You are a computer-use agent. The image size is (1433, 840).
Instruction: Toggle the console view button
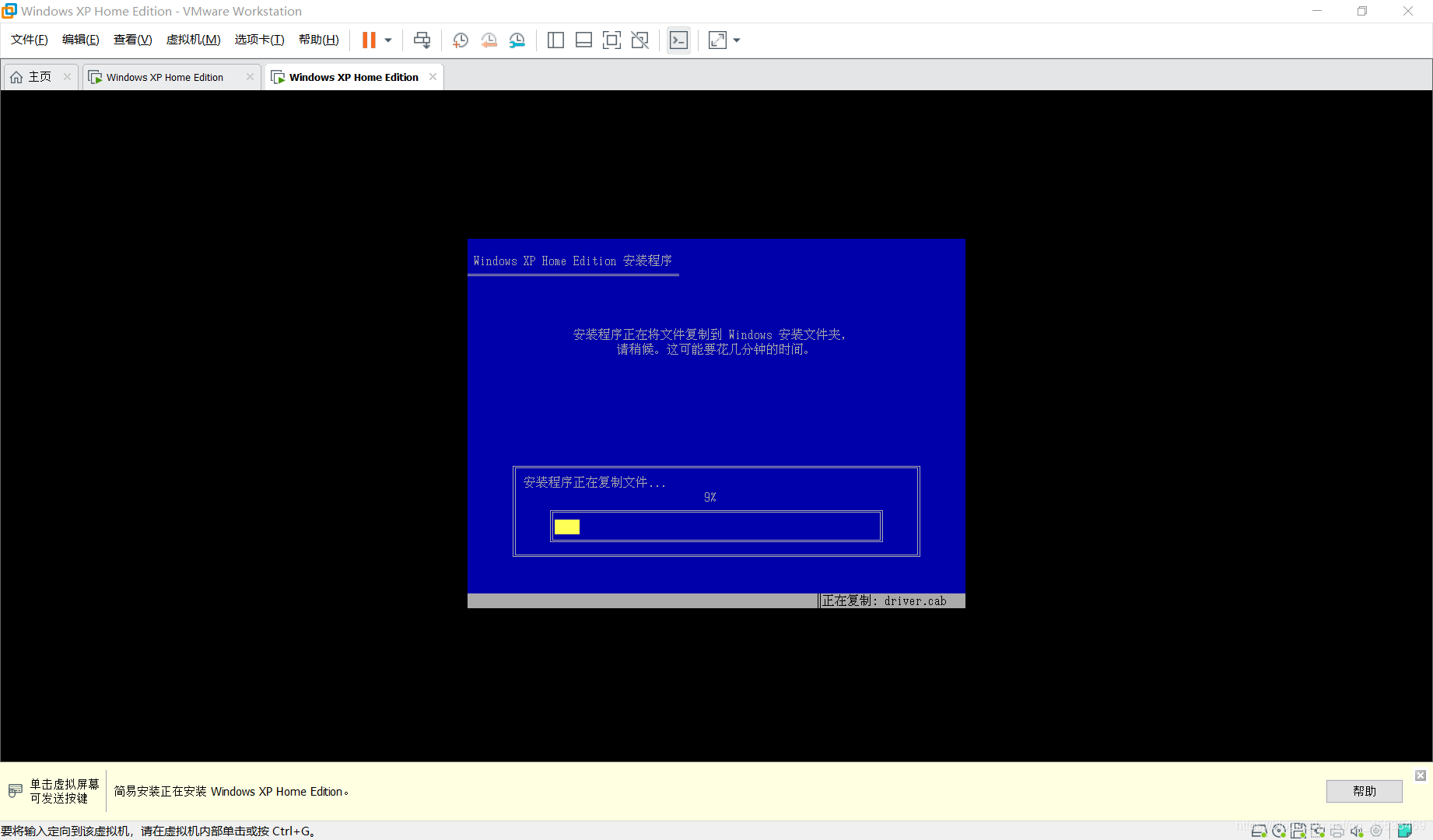click(678, 40)
